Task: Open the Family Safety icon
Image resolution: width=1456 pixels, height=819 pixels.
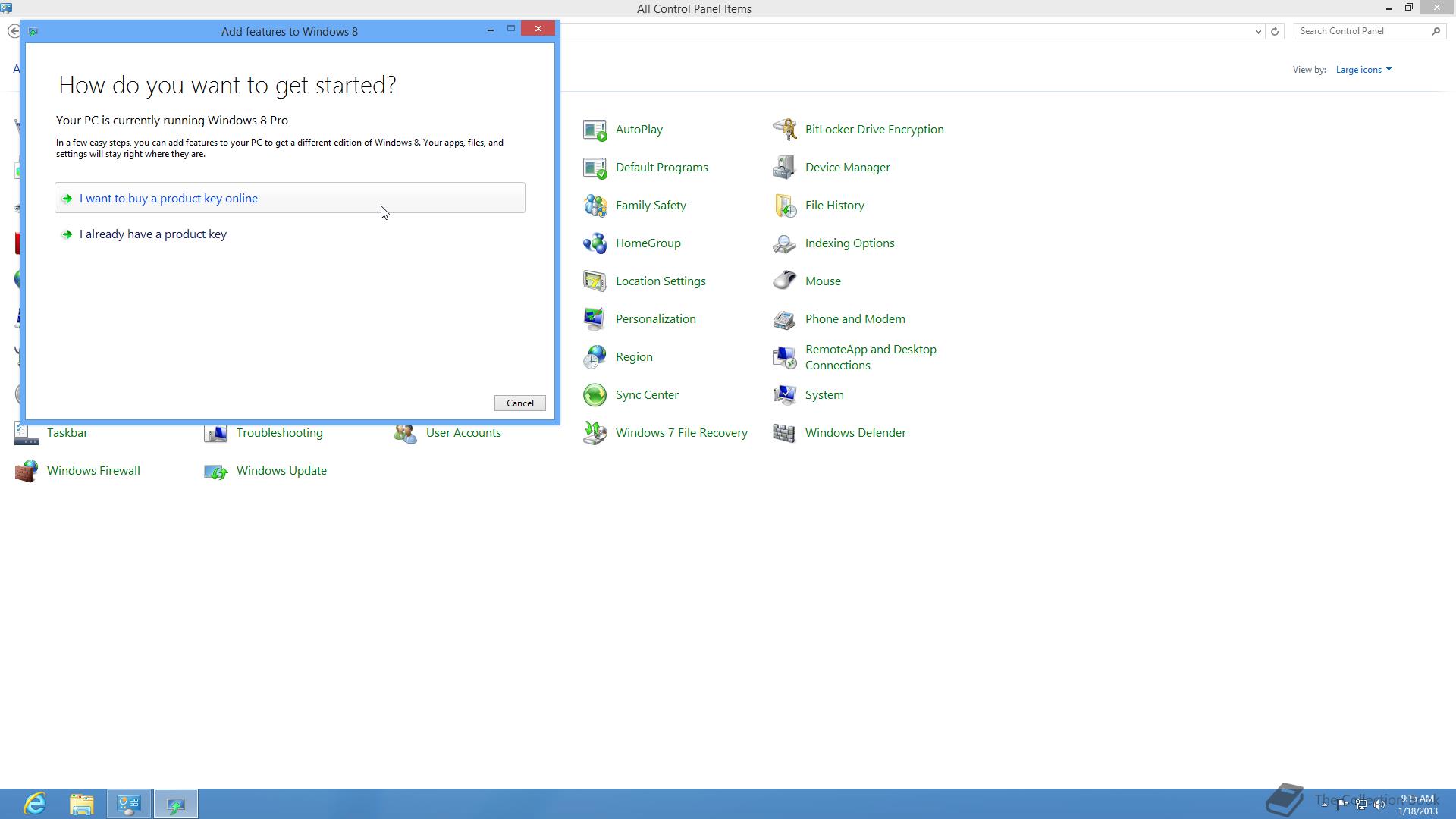Action: coord(595,206)
